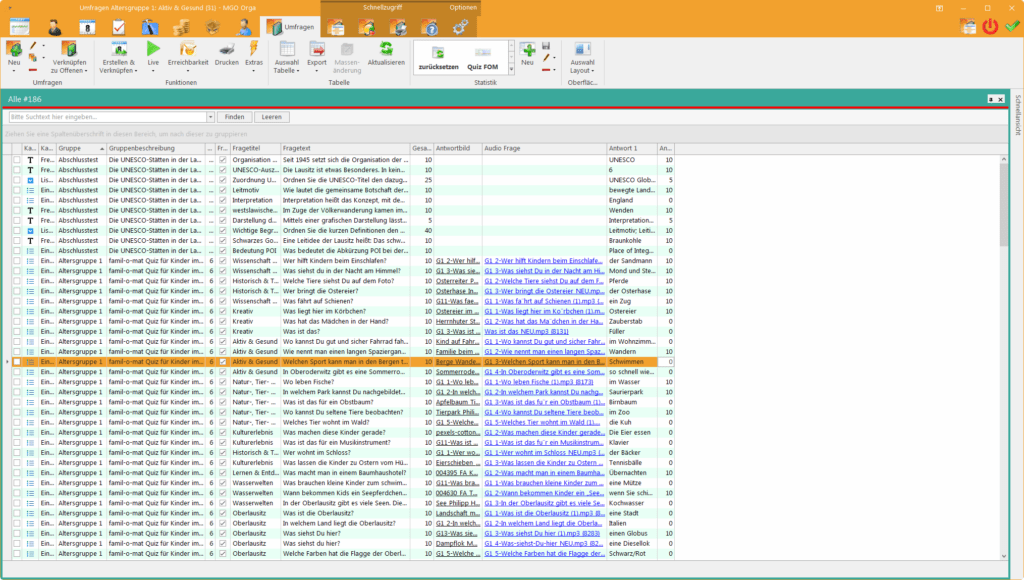
Task: Open the search text history dropdown arrow
Action: [210, 117]
